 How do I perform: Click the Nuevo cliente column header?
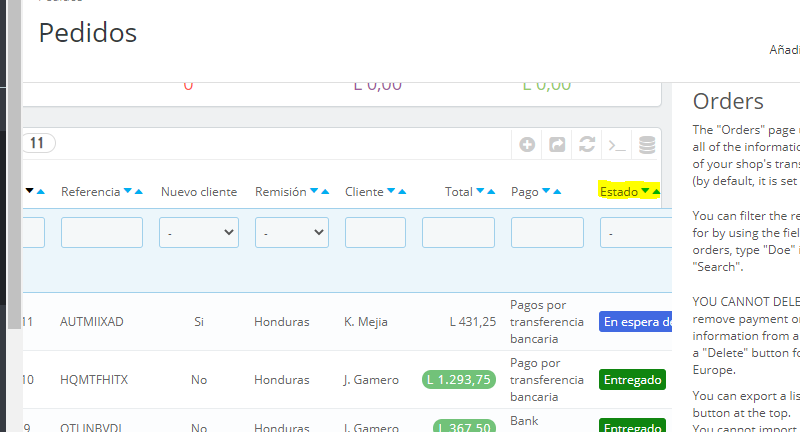click(199, 192)
